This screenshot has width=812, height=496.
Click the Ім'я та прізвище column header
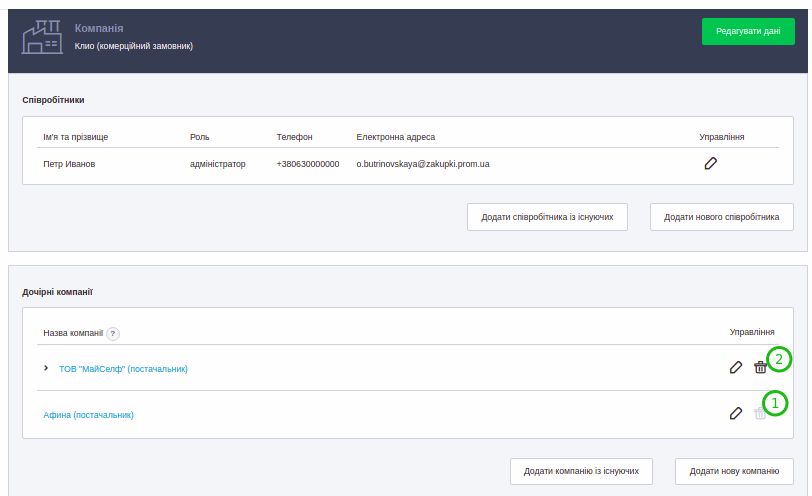click(76, 137)
